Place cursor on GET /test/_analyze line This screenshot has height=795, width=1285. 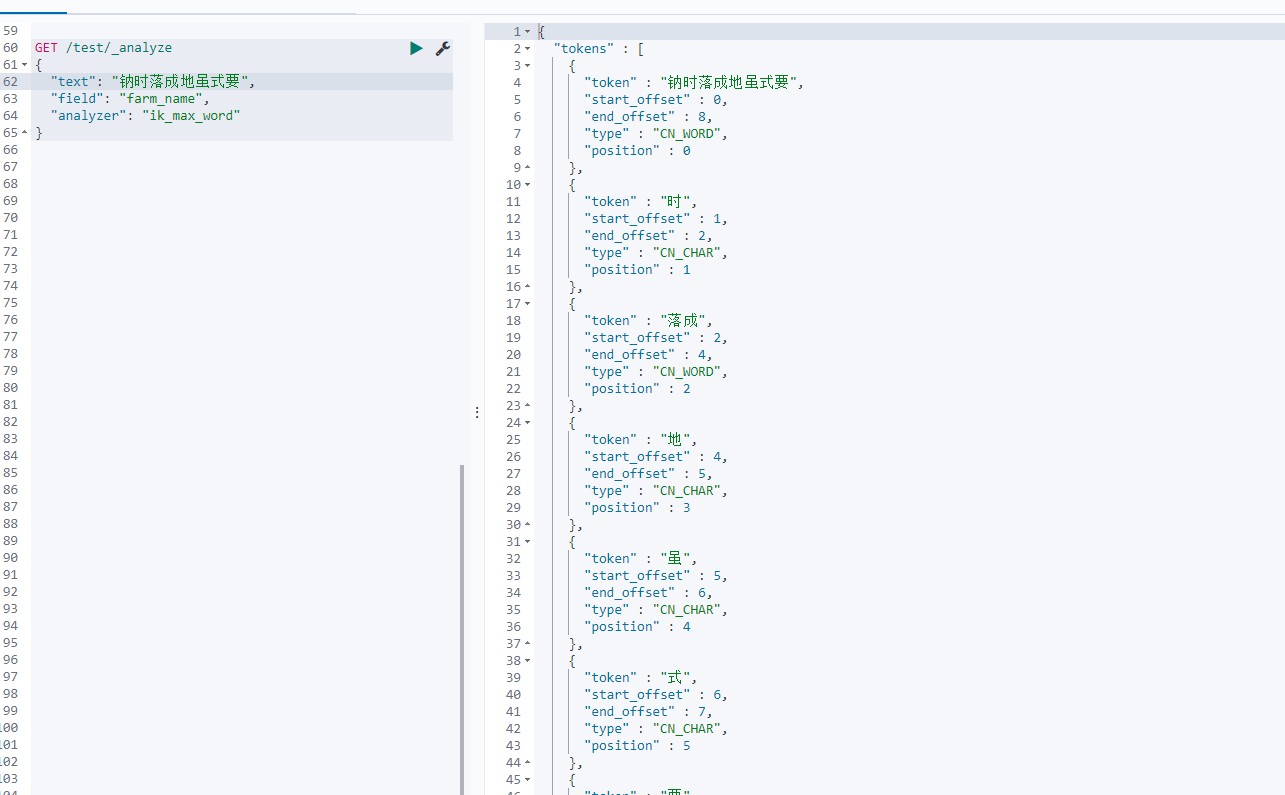pyautogui.click(x=103, y=48)
